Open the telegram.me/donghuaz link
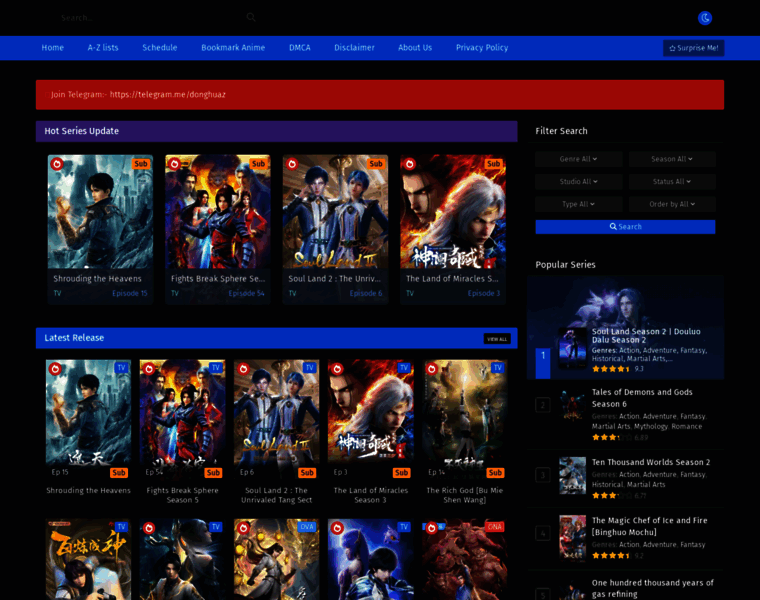 click(167, 95)
